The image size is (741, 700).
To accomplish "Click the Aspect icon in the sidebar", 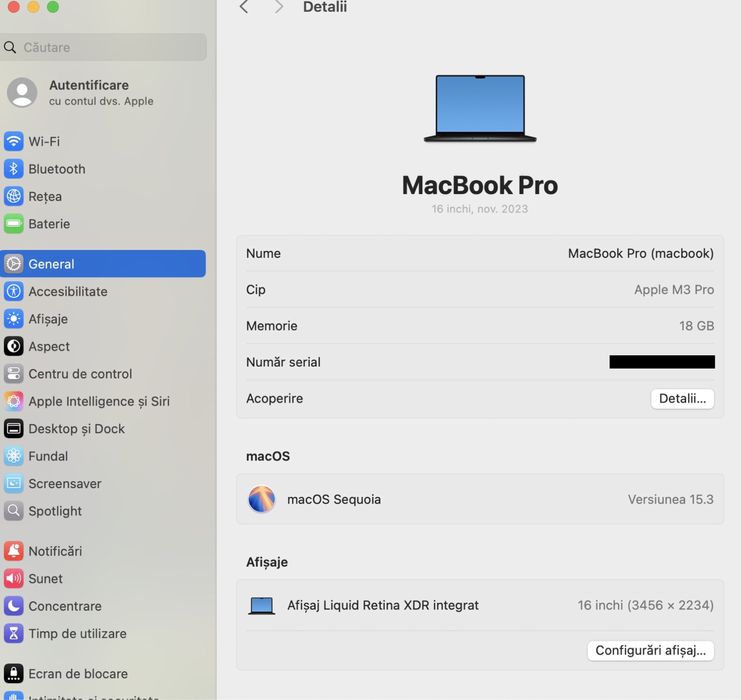I will 14,346.
